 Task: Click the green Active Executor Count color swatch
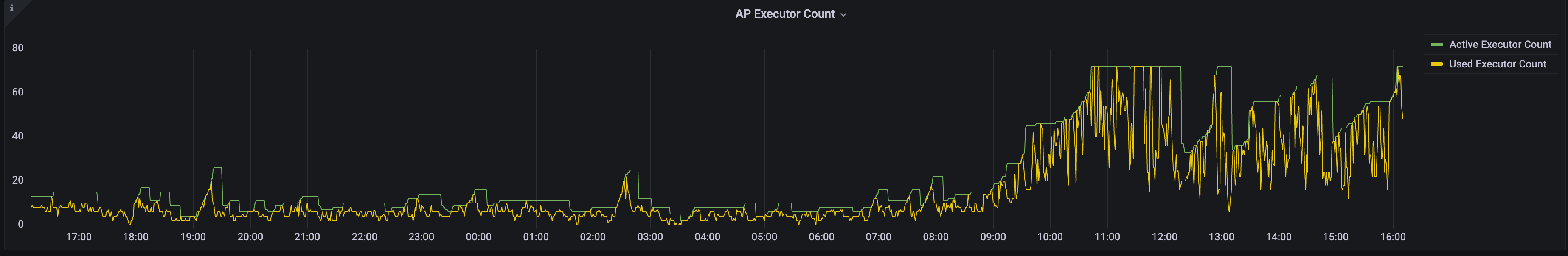coord(1436,45)
